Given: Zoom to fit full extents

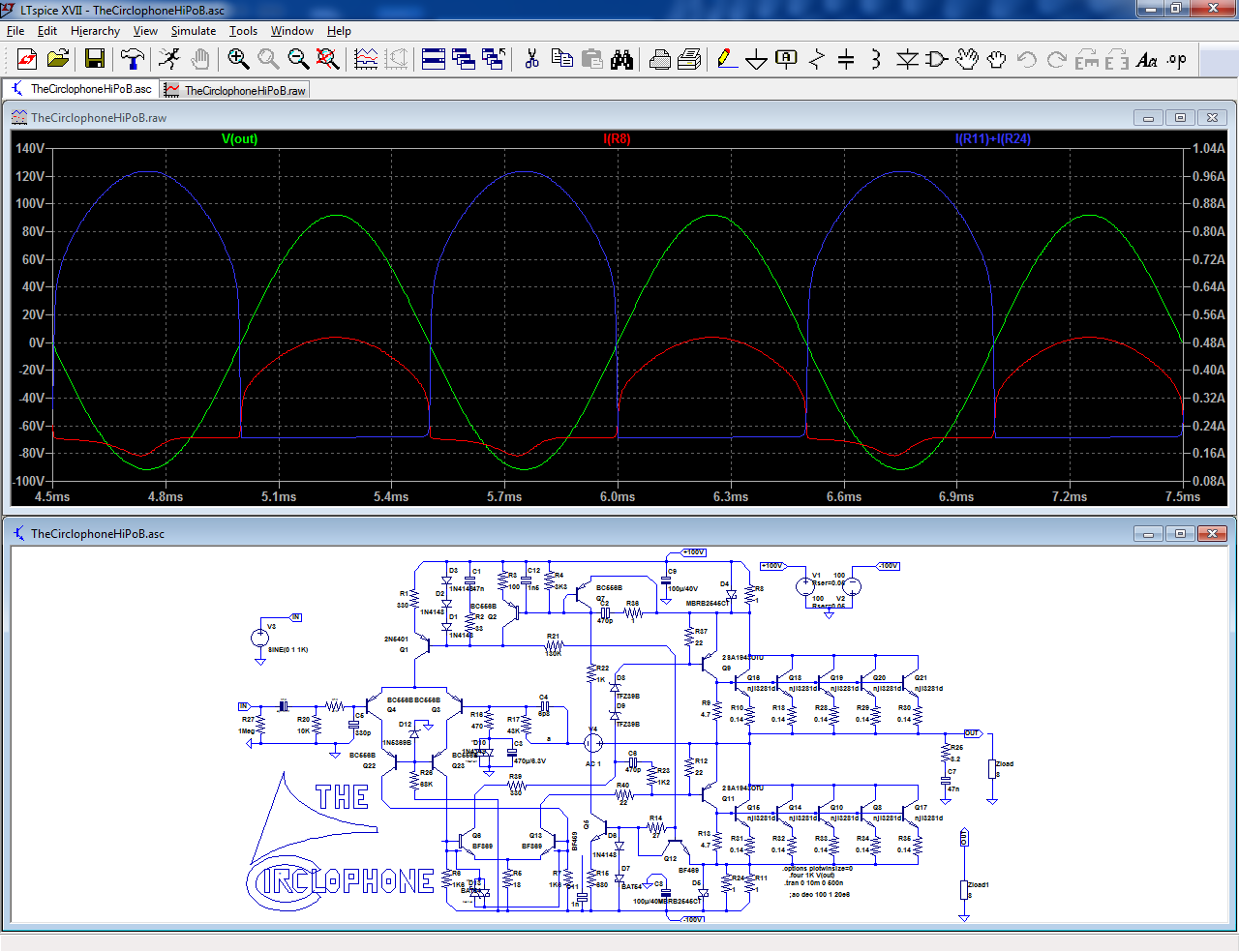Looking at the screenshot, I should (x=328, y=60).
